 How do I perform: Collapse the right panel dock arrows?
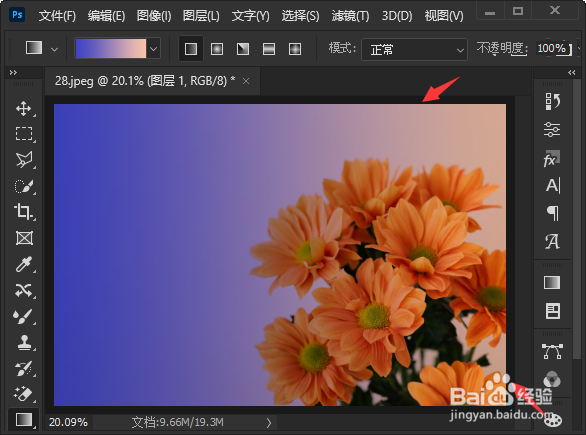tap(572, 72)
